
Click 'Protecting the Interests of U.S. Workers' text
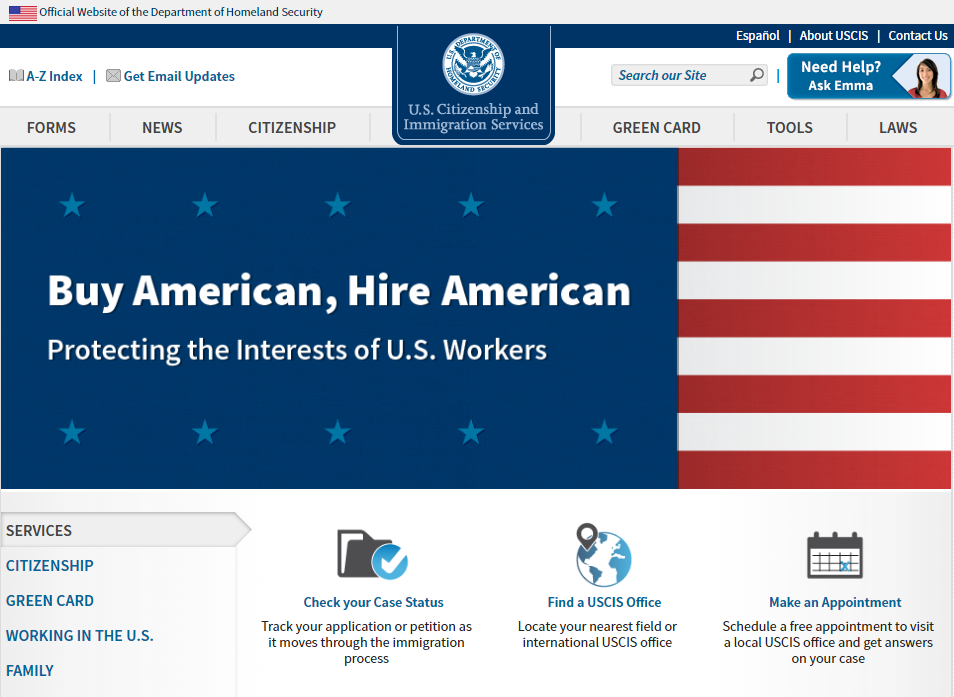(297, 350)
